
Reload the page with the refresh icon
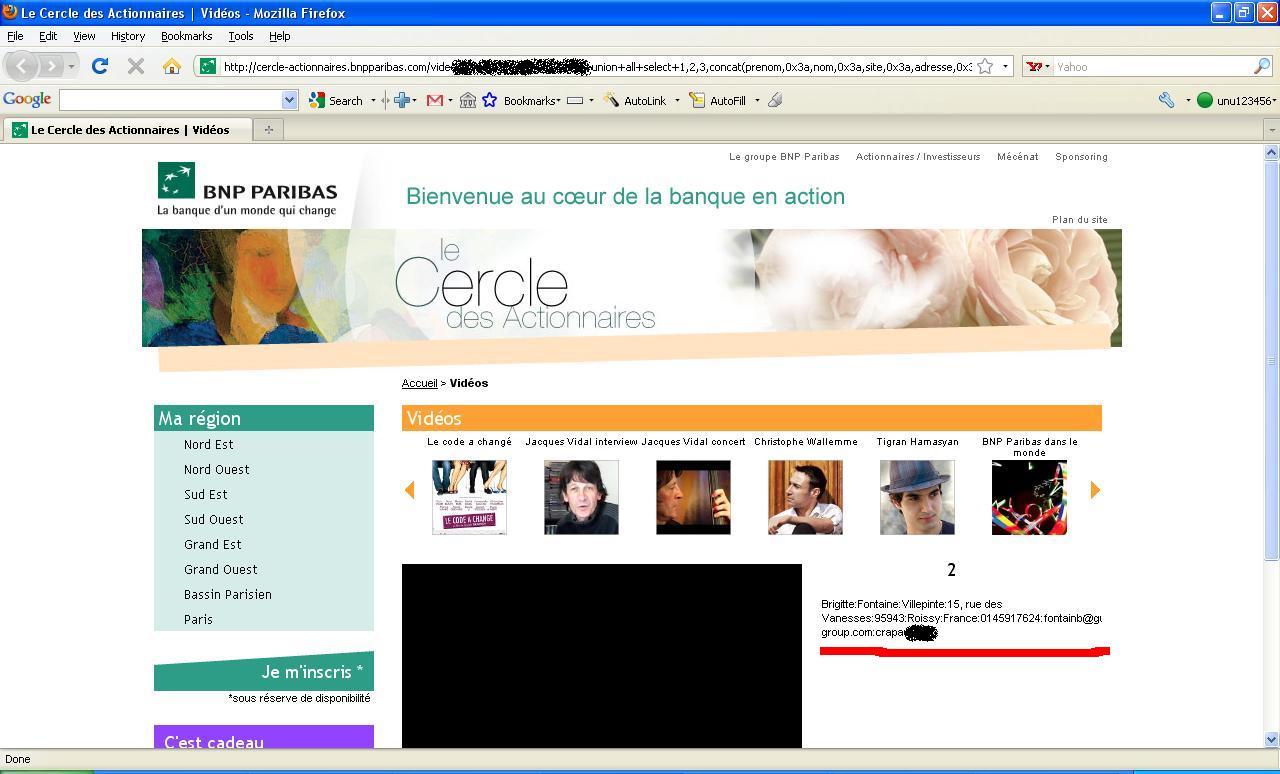99,66
